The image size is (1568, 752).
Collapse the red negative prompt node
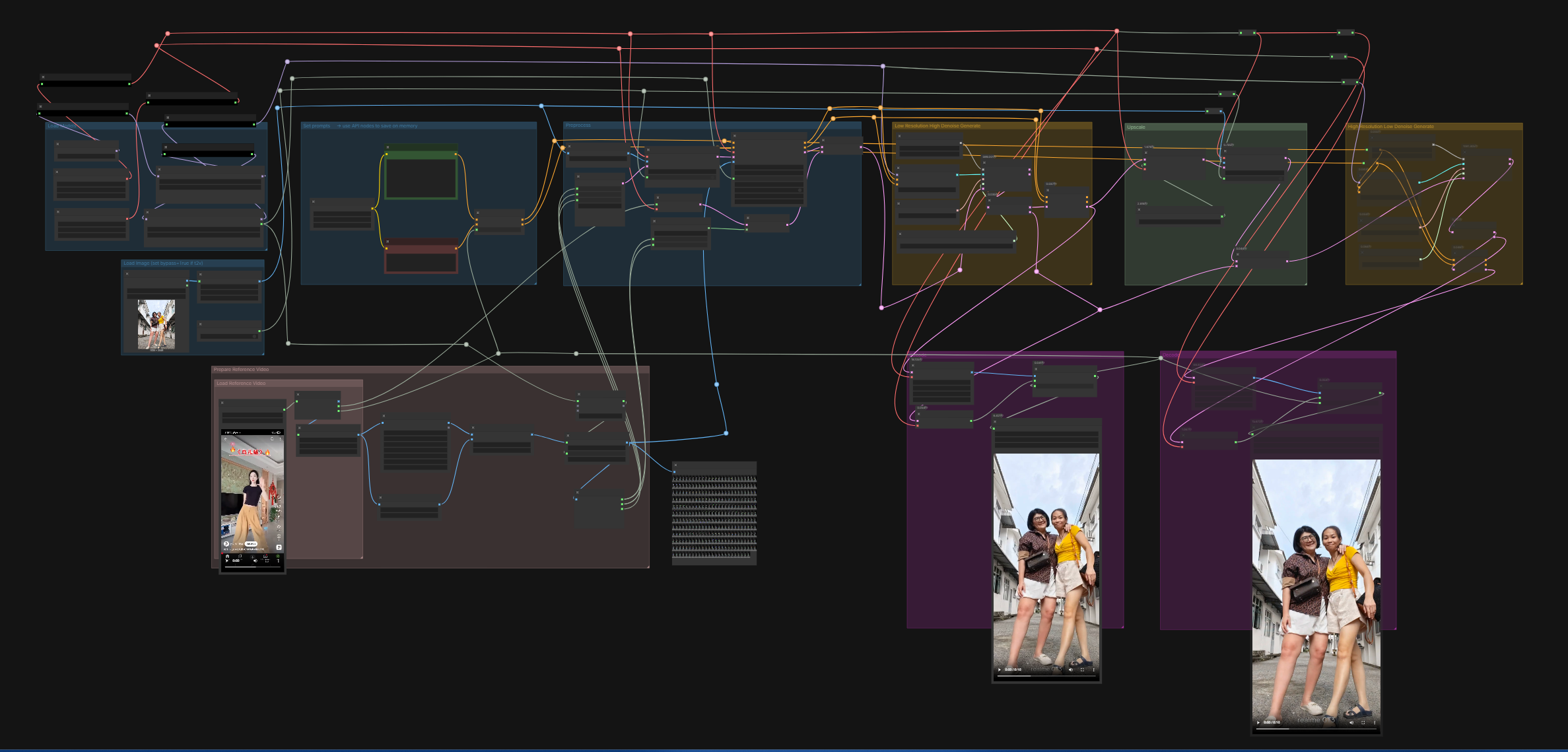pyautogui.click(x=388, y=241)
